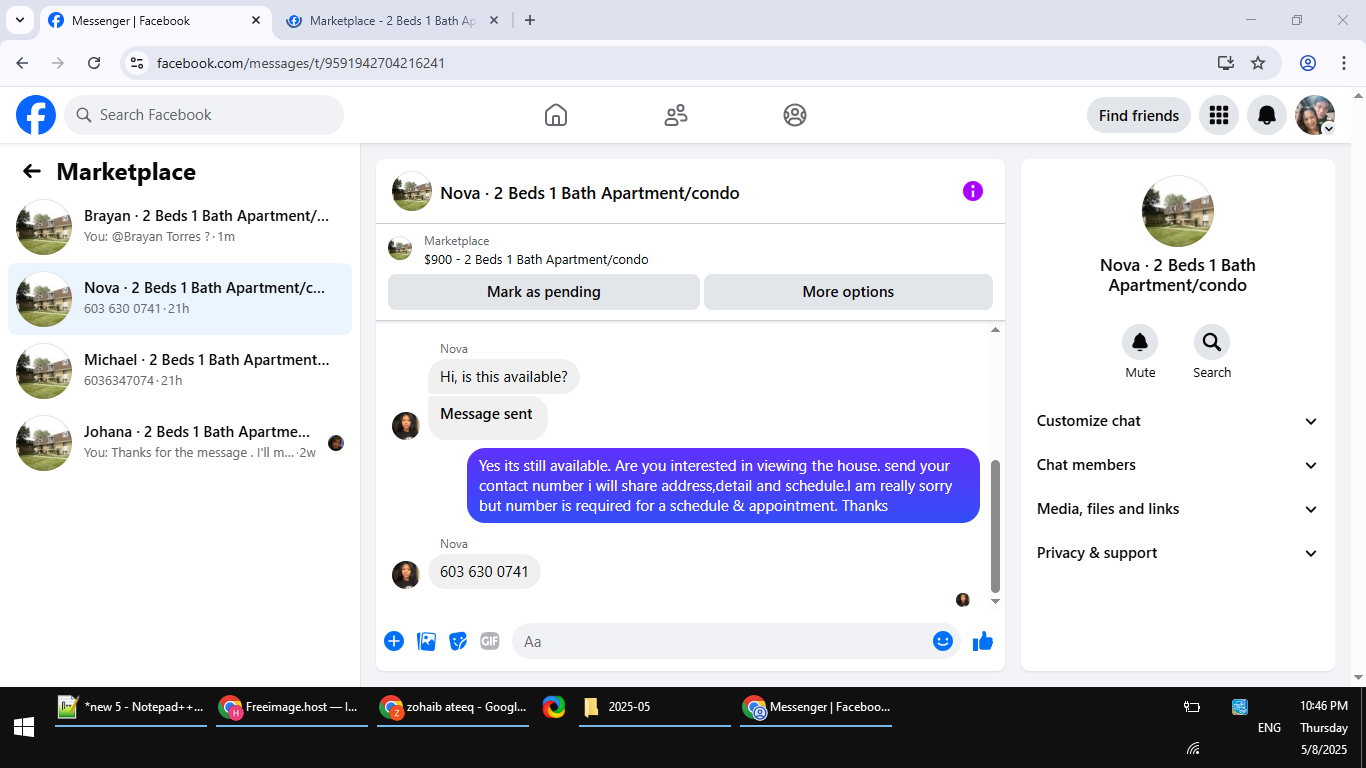Click the Search Facebook field
Screen dimensions: 1366x768
(x=204, y=115)
